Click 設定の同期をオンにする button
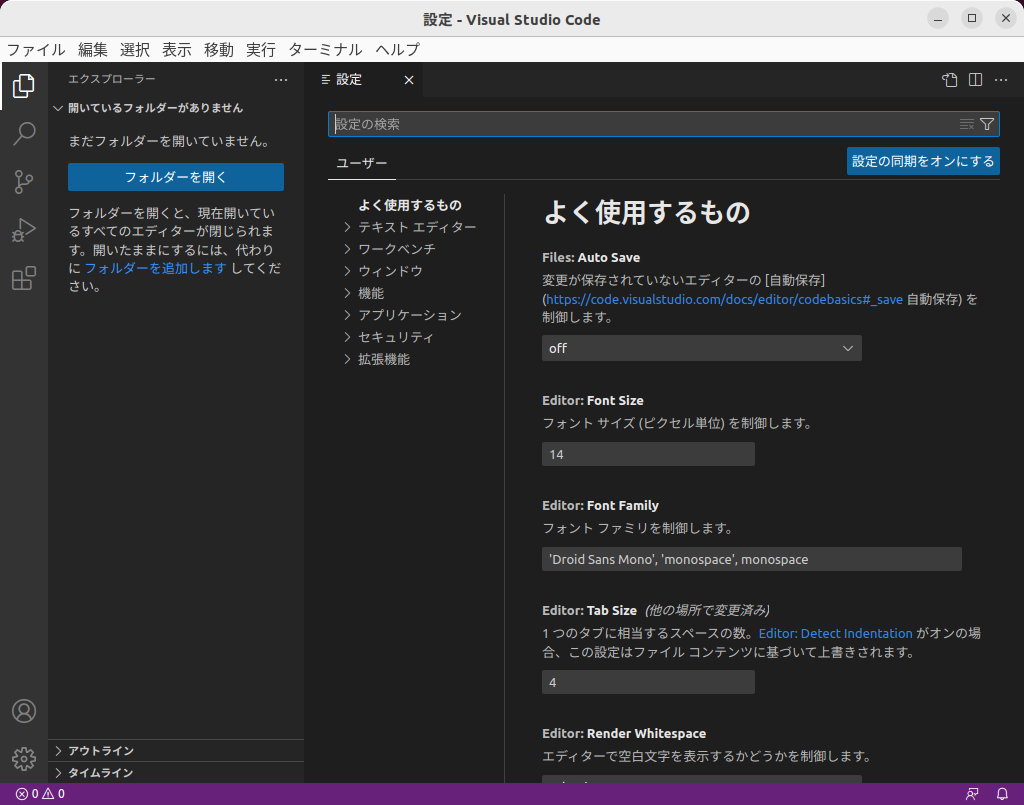The width and height of the screenshot is (1024, 805). pyautogui.click(x=923, y=161)
